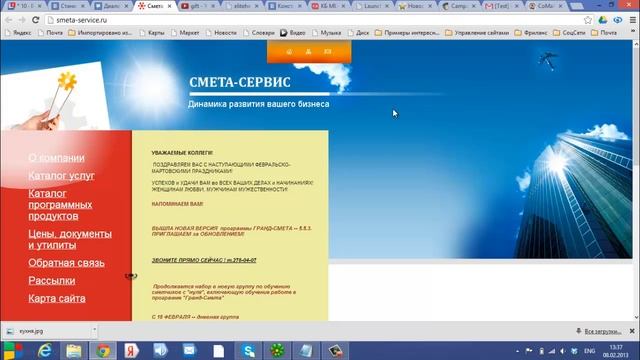Click the battery icon in system tray
The height and width of the screenshot is (360, 640).
pyautogui.click(x=541, y=351)
